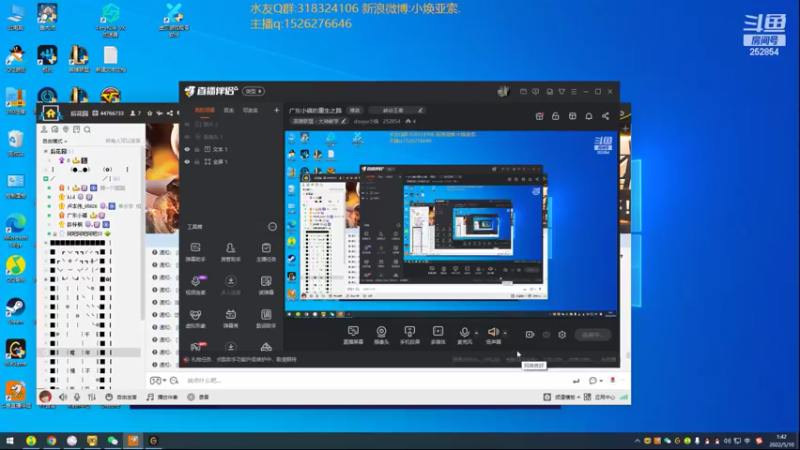Viewport: 800px width, 450px height.
Task: Open stream settings gear icon
Action: 562,335
